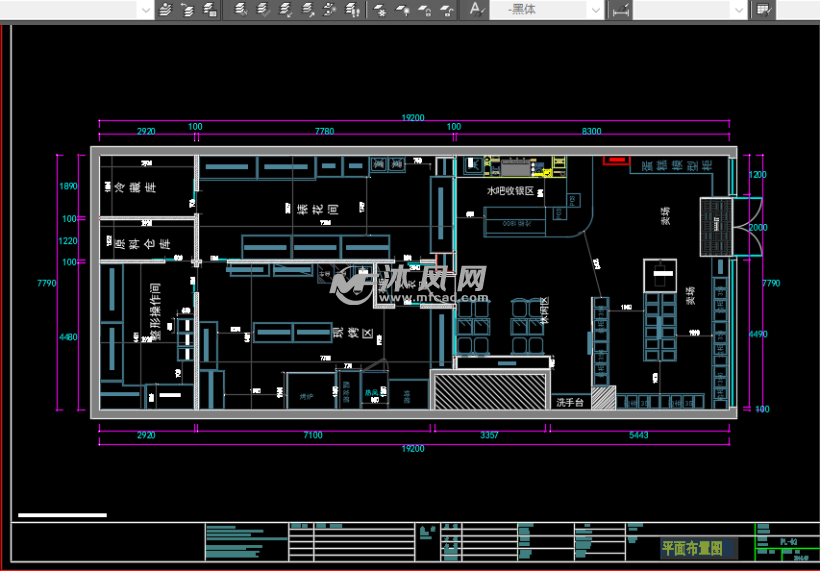820x571 pixels.
Task: Click the 整形操作间 room label
Action: click(155, 312)
